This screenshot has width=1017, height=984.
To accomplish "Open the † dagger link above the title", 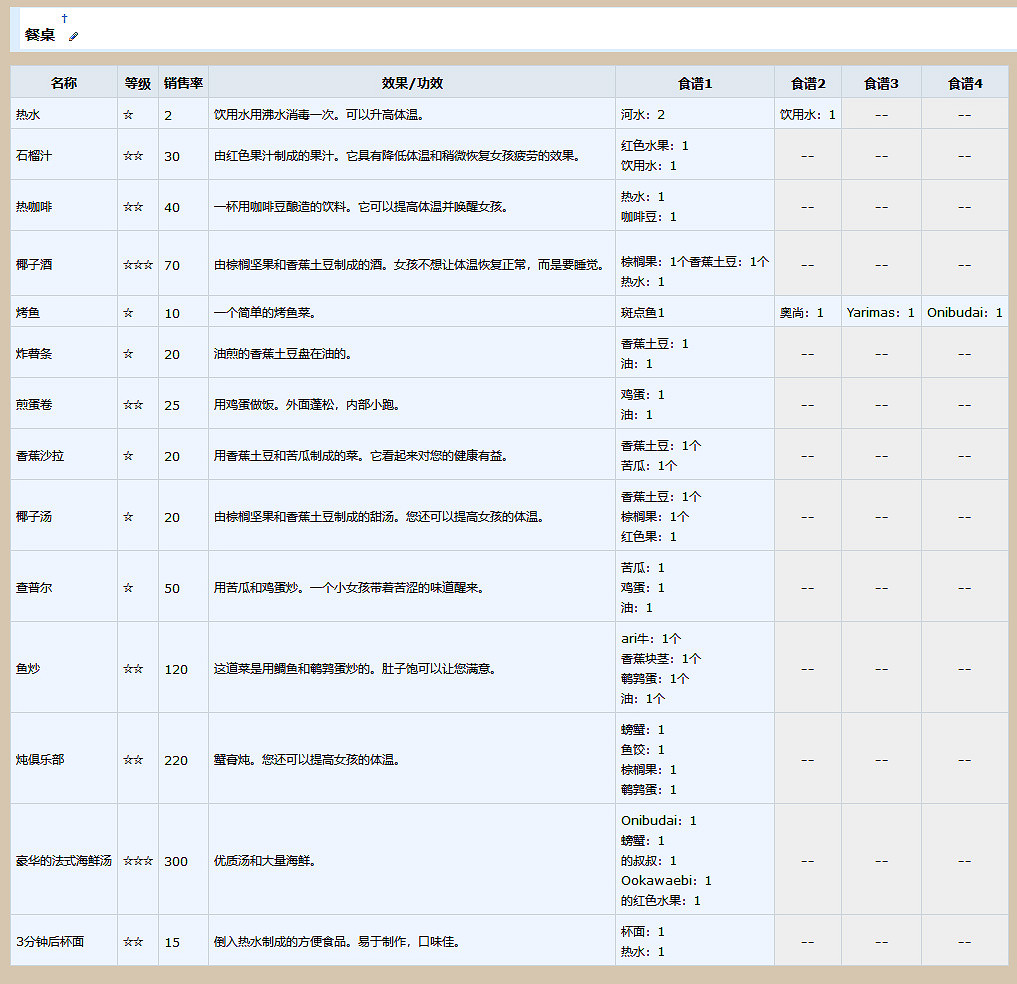I will point(64,16).
